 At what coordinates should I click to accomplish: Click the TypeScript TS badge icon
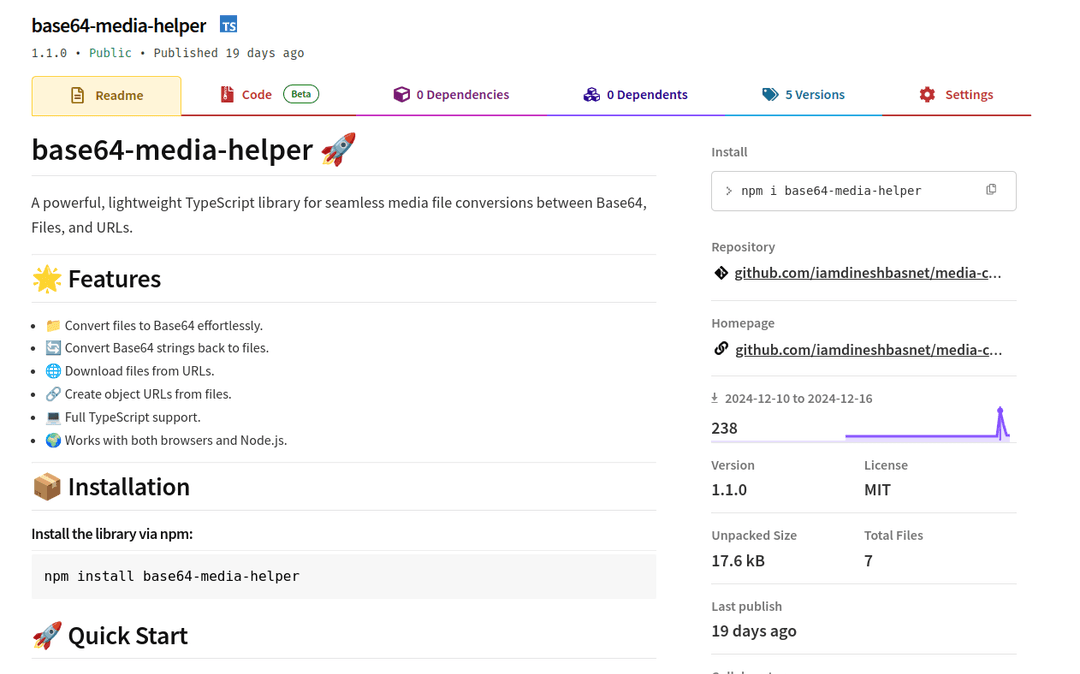229,25
